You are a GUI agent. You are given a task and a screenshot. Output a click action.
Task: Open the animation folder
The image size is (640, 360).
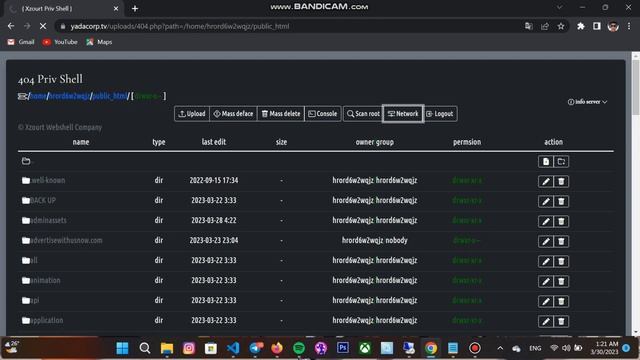45,280
